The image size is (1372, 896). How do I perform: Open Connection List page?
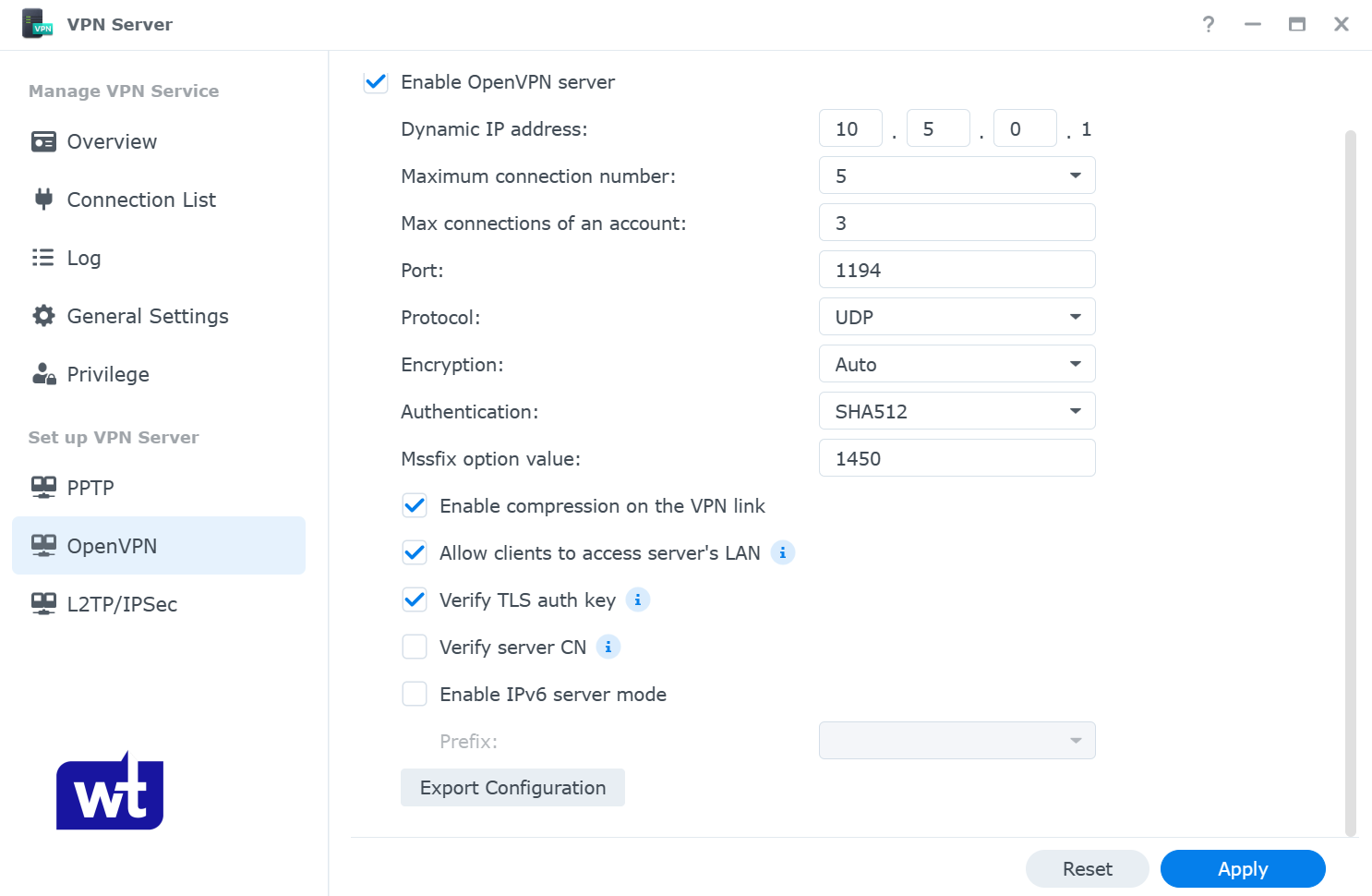click(x=159, y=200)
